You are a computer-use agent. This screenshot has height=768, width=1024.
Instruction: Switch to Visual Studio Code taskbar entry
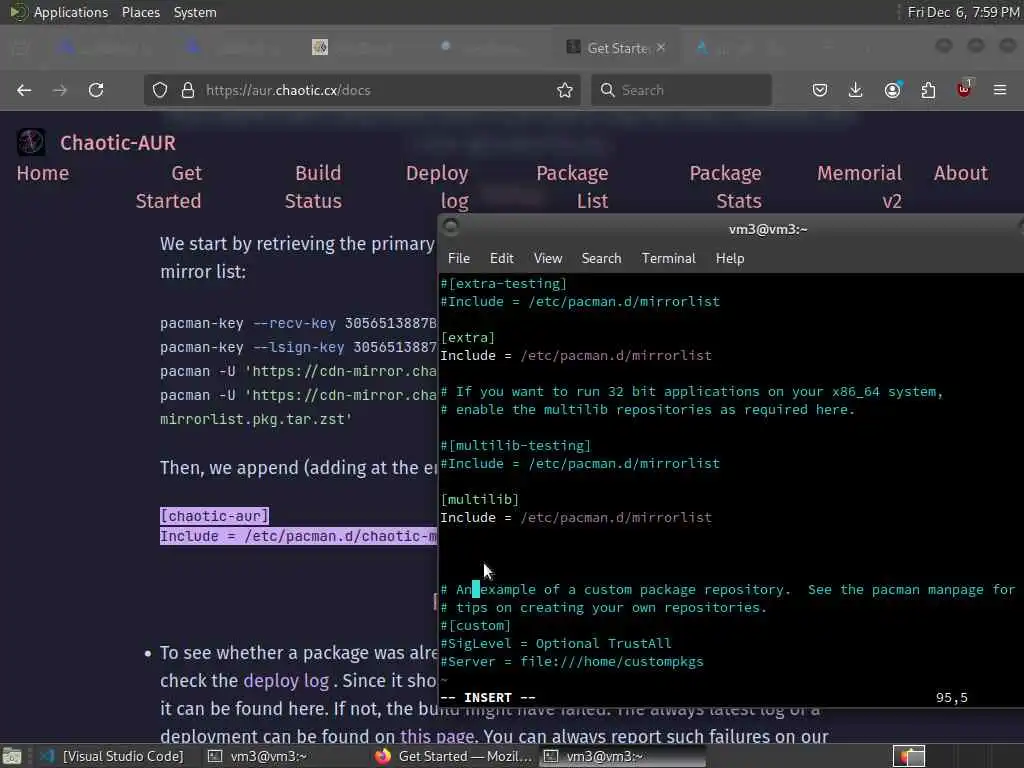coord(112,756)
